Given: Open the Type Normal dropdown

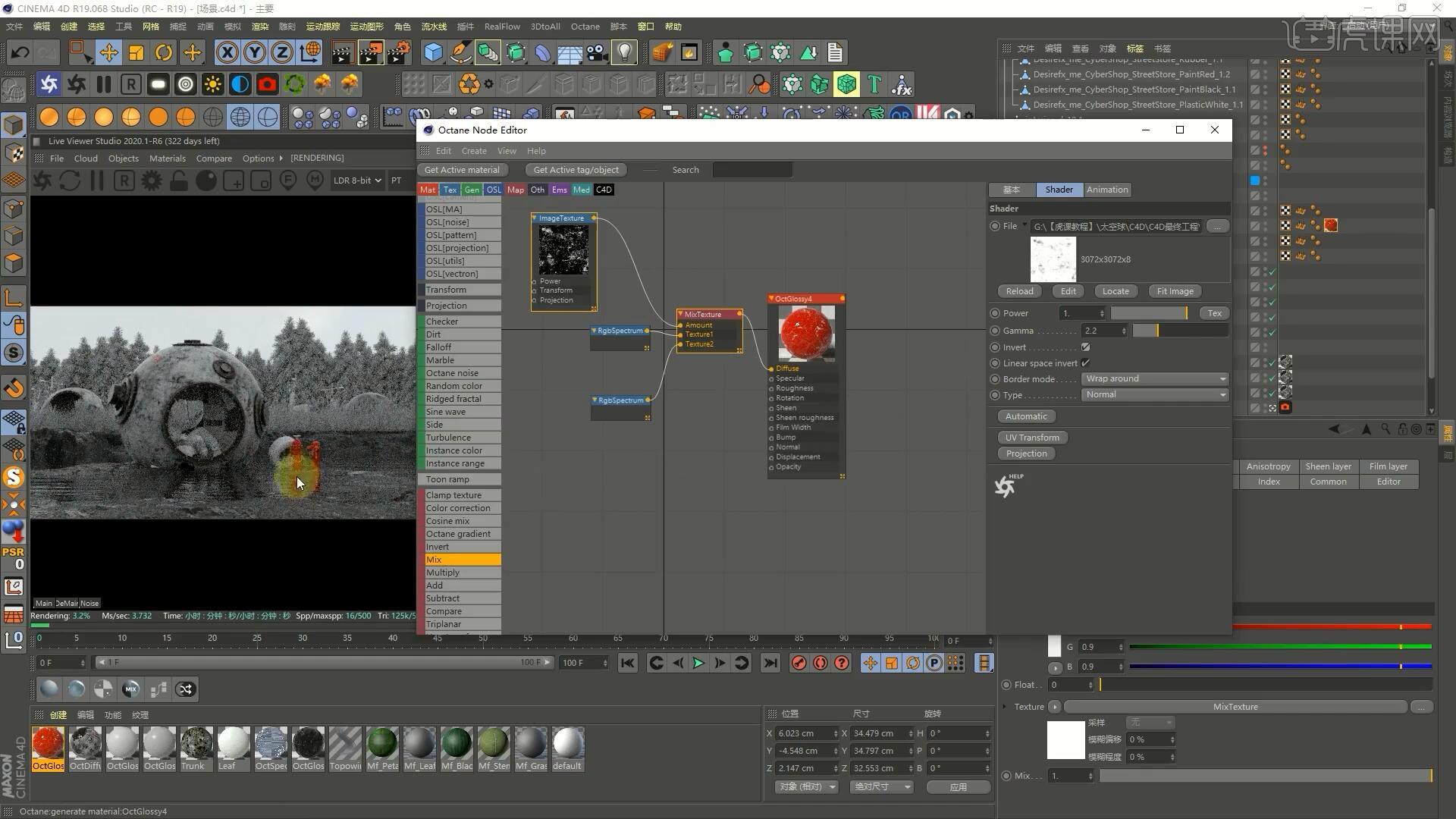Looking at the screenshot, I should coord(1154,394).
